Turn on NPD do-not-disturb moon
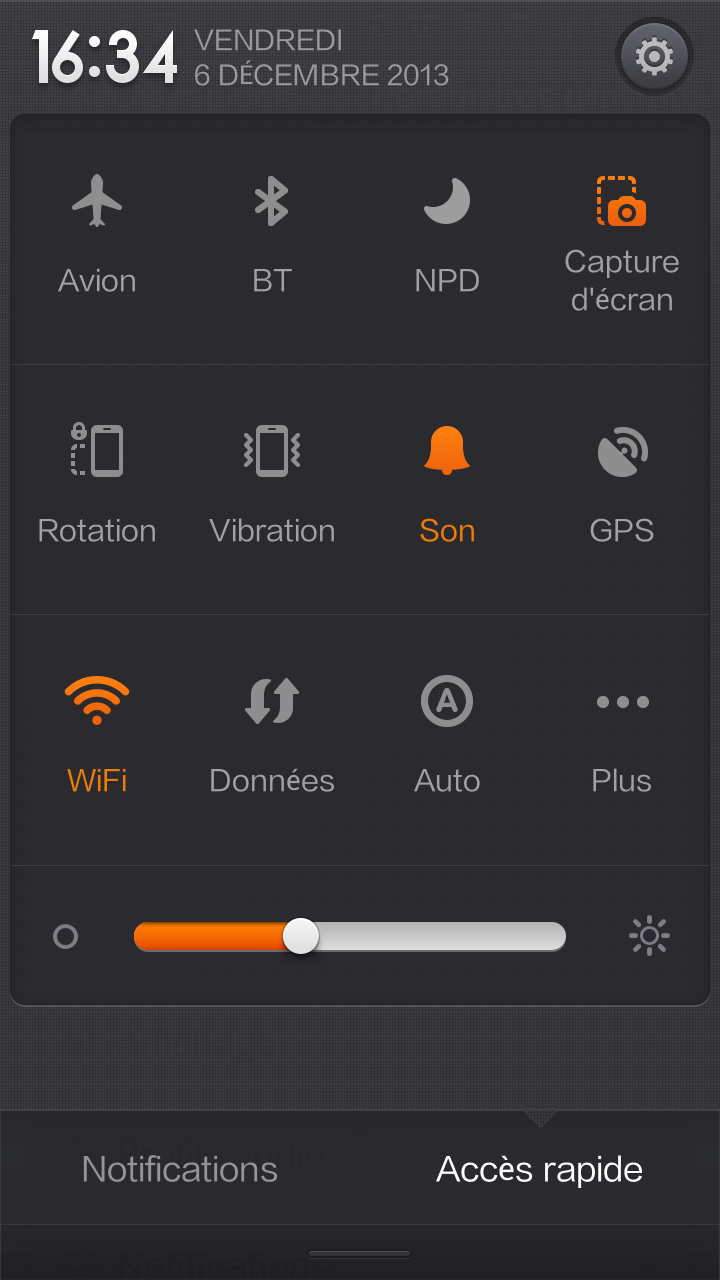The image size is (720, 1280). [447, 202]
